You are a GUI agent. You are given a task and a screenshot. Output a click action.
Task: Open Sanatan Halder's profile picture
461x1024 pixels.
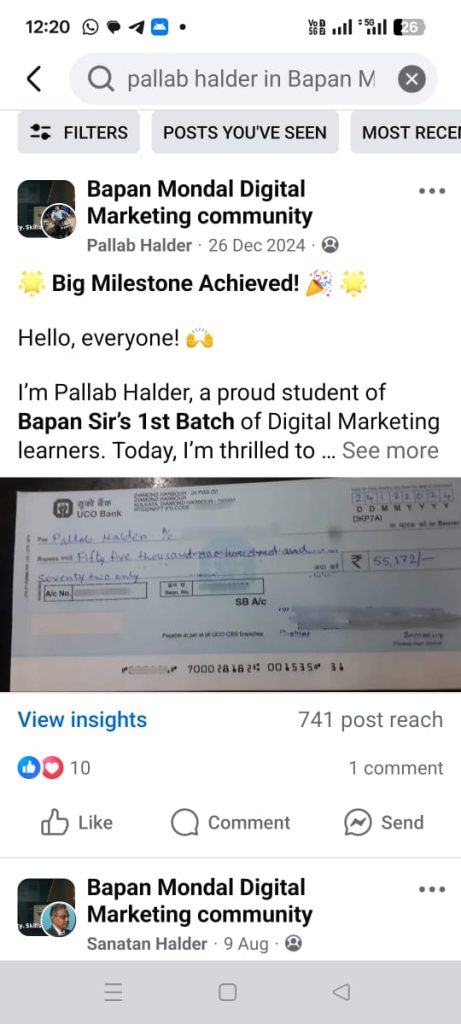(59, 920)
